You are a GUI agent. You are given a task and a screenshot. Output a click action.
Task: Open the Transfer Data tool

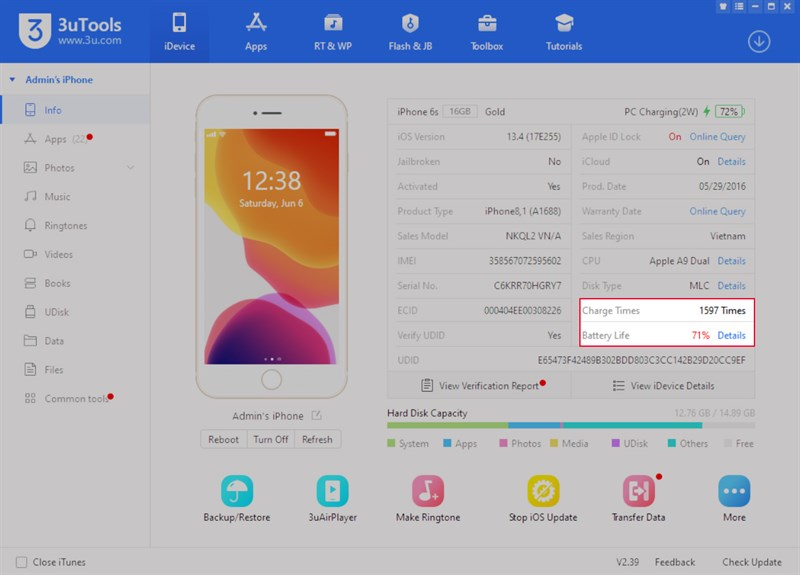pos(638,491)
